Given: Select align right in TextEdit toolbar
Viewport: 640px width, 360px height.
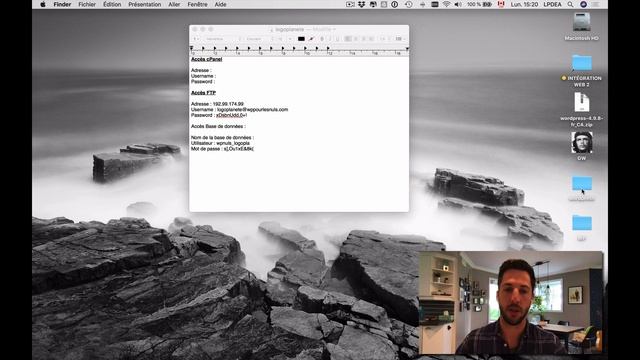Looking at the screenshot, I should (364, 39).
